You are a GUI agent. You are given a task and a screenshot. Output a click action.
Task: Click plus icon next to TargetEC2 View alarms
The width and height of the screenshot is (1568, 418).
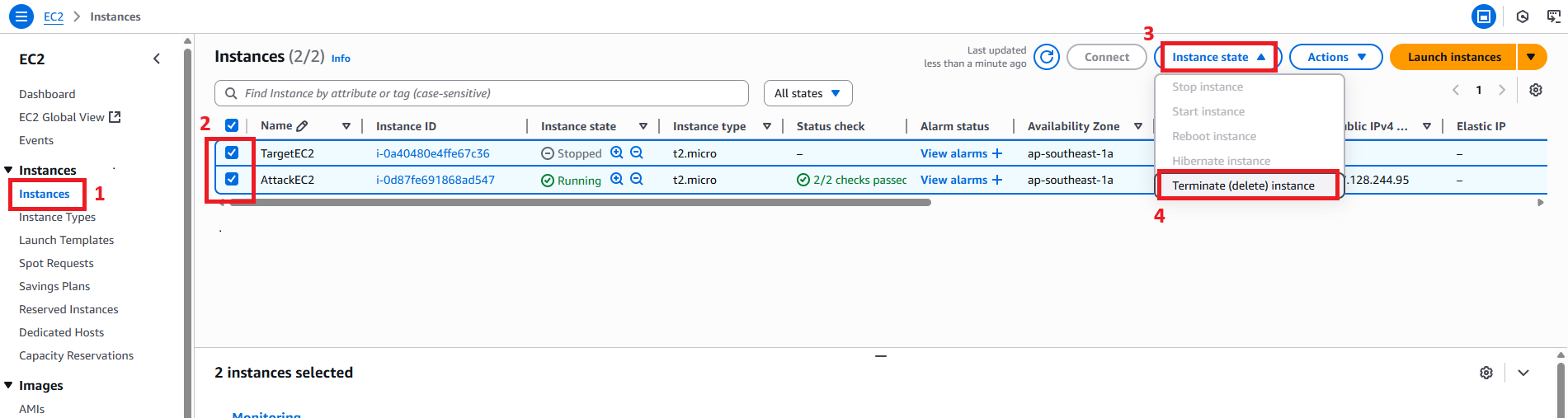pyautogui.click(x=997, y=153)
